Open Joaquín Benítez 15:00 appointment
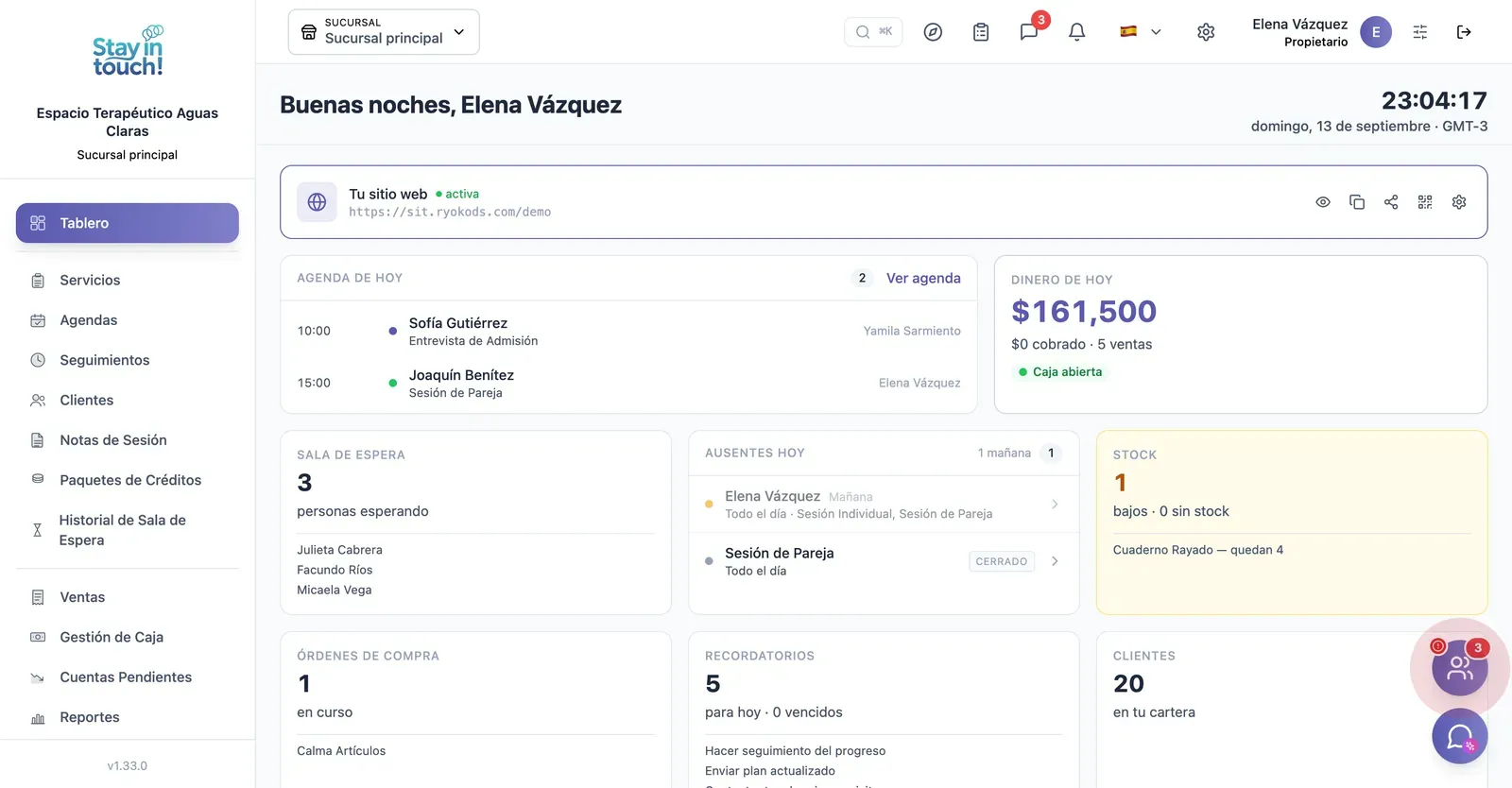 pyautogui.click(x=628, y=384)
